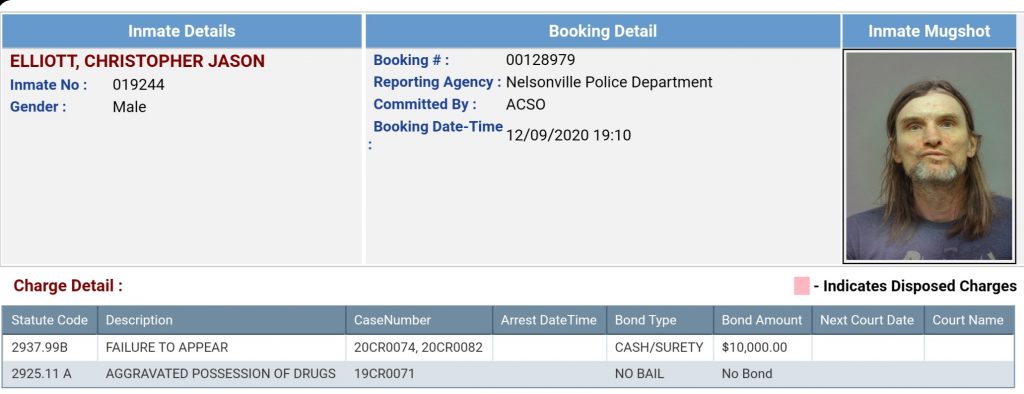Click the Statute Code column header
The height and width of the screenshot is (394, 1024).
point(50,320)
